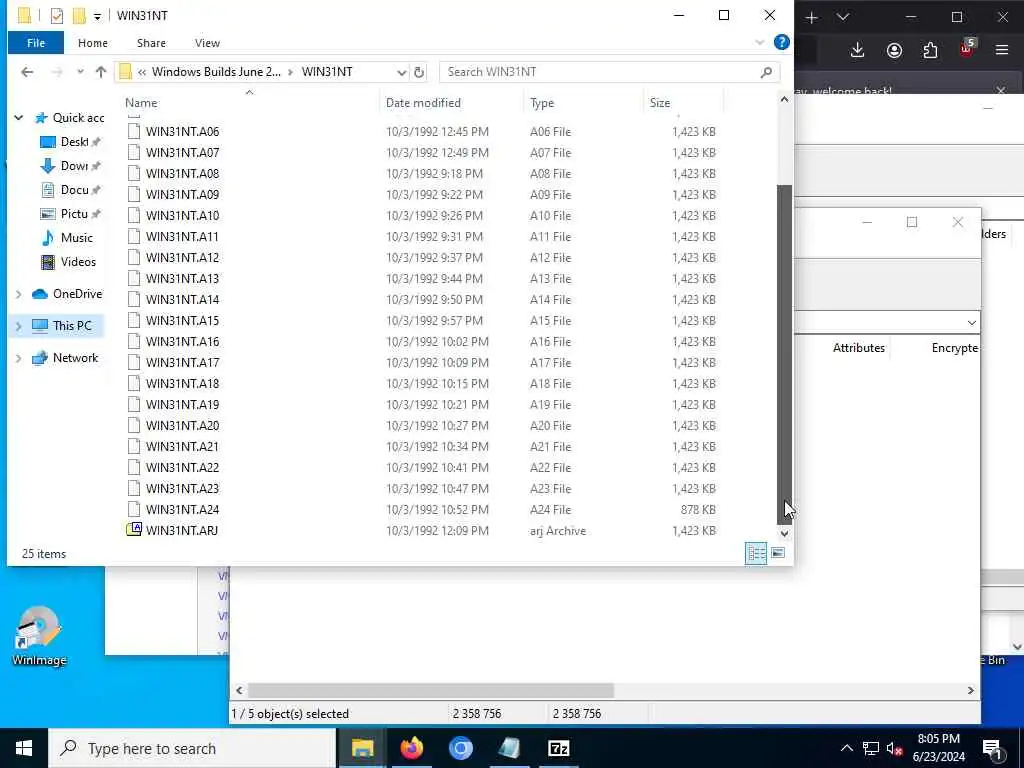Viewport: 1024px width, 768px height.
Task: Click the muted volume tray icon
Action: click(x=894, y=748)
